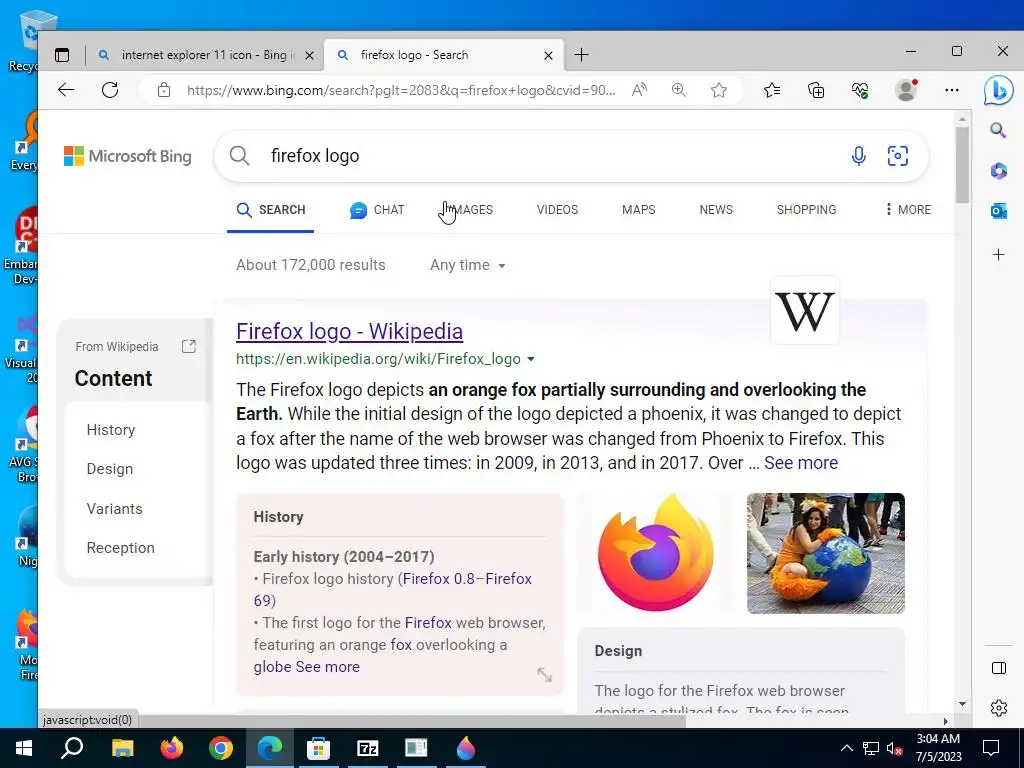The width and height of the screenshot is (1024, 768).
Task: Expand the Wikipedia URL dropdown arrow
Action: point(531,359)
